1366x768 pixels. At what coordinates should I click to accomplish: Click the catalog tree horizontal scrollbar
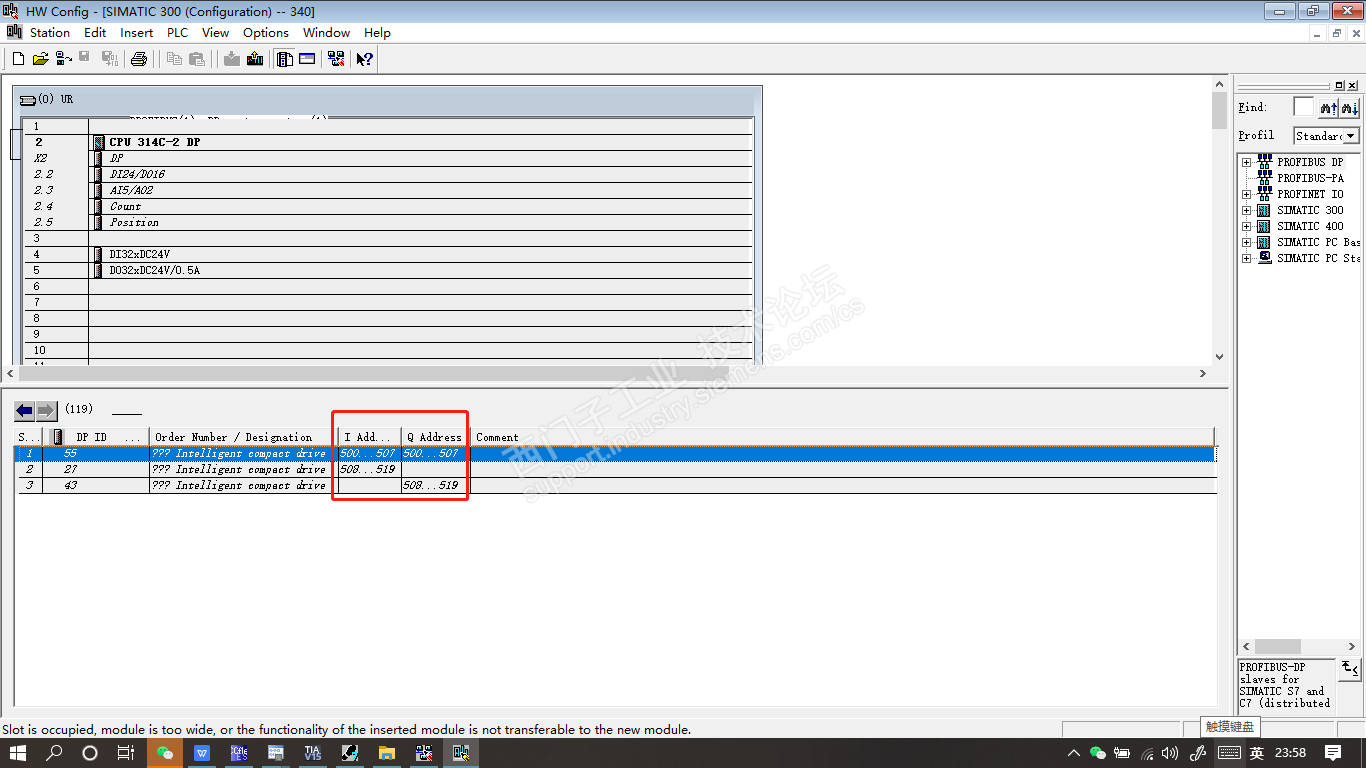(x=1299, y=647)
